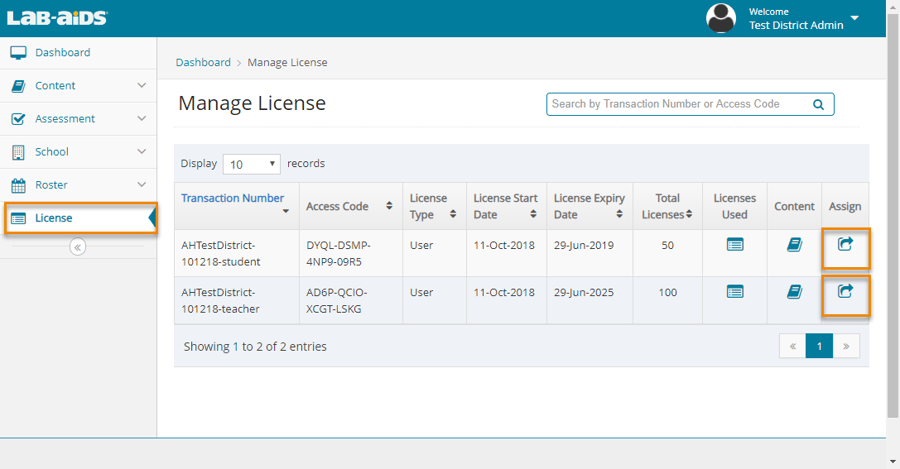Click page 1 in the pagination

pyautogui.click(x=819, y=346)
